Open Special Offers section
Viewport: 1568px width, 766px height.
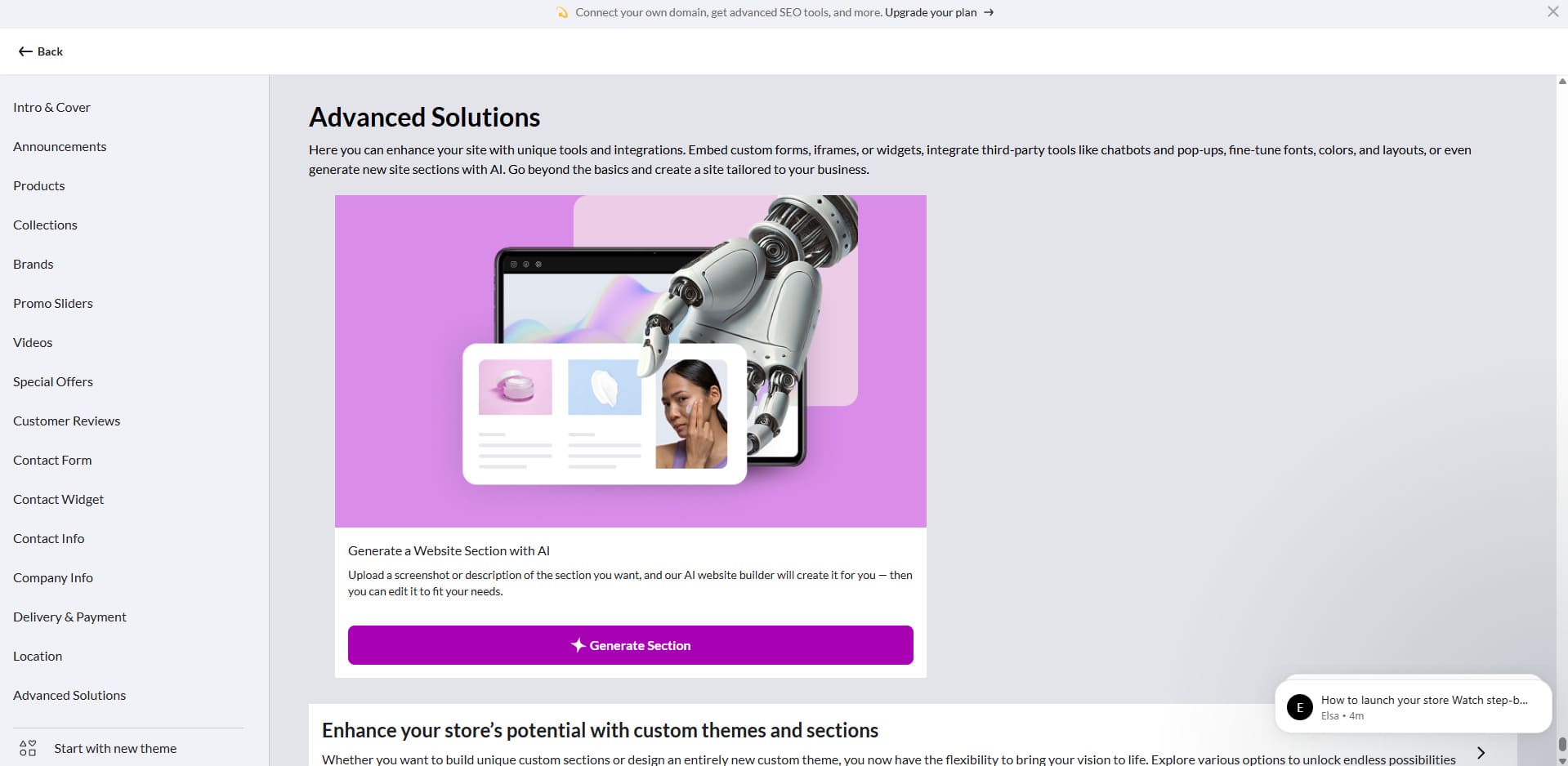[53, 381]
